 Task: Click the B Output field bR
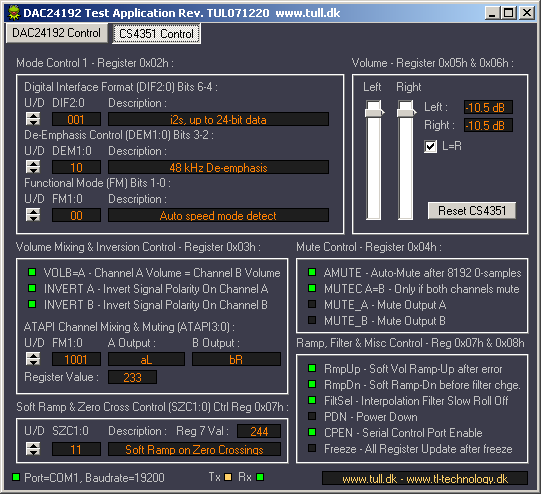point(236,359)
